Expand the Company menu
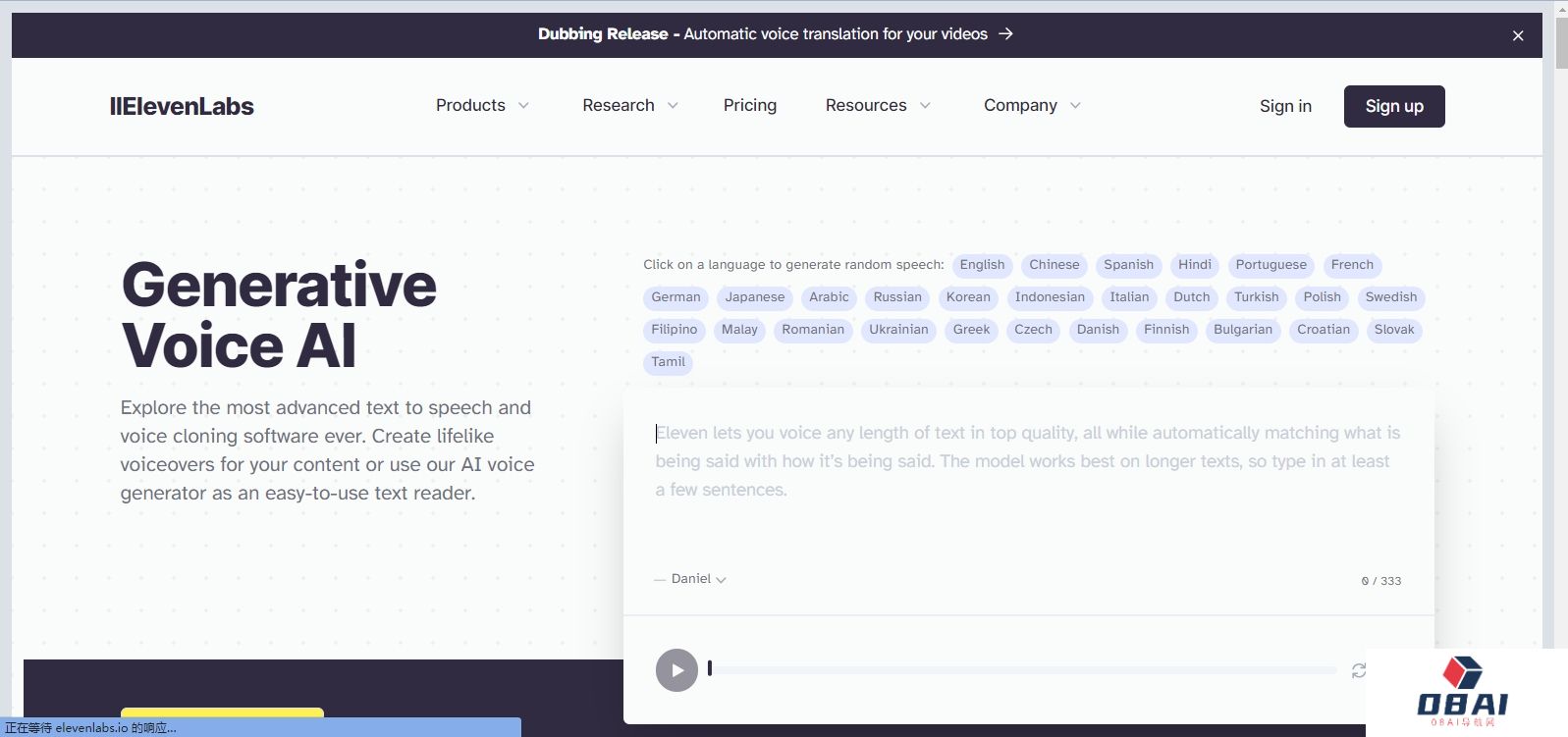This screenshot has width=1568, height=737. (x=1032, y=105)
